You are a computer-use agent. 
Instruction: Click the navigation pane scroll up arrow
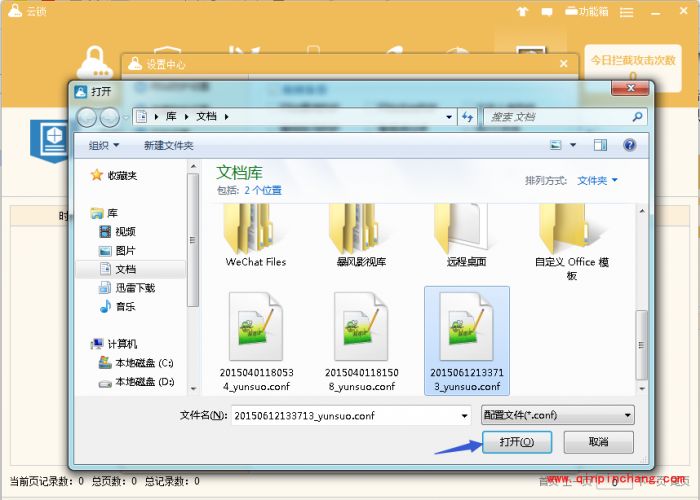coord(193,167)
